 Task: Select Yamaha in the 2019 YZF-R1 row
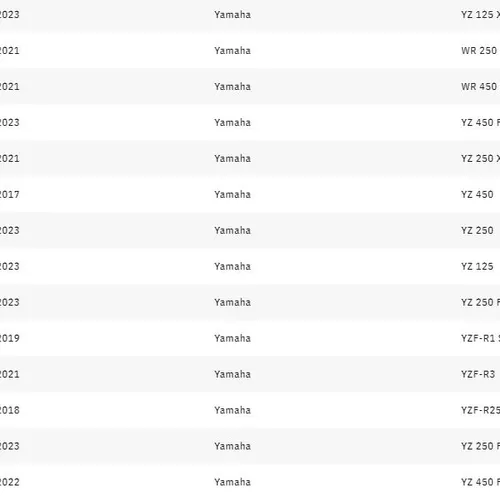pos(232,338)
